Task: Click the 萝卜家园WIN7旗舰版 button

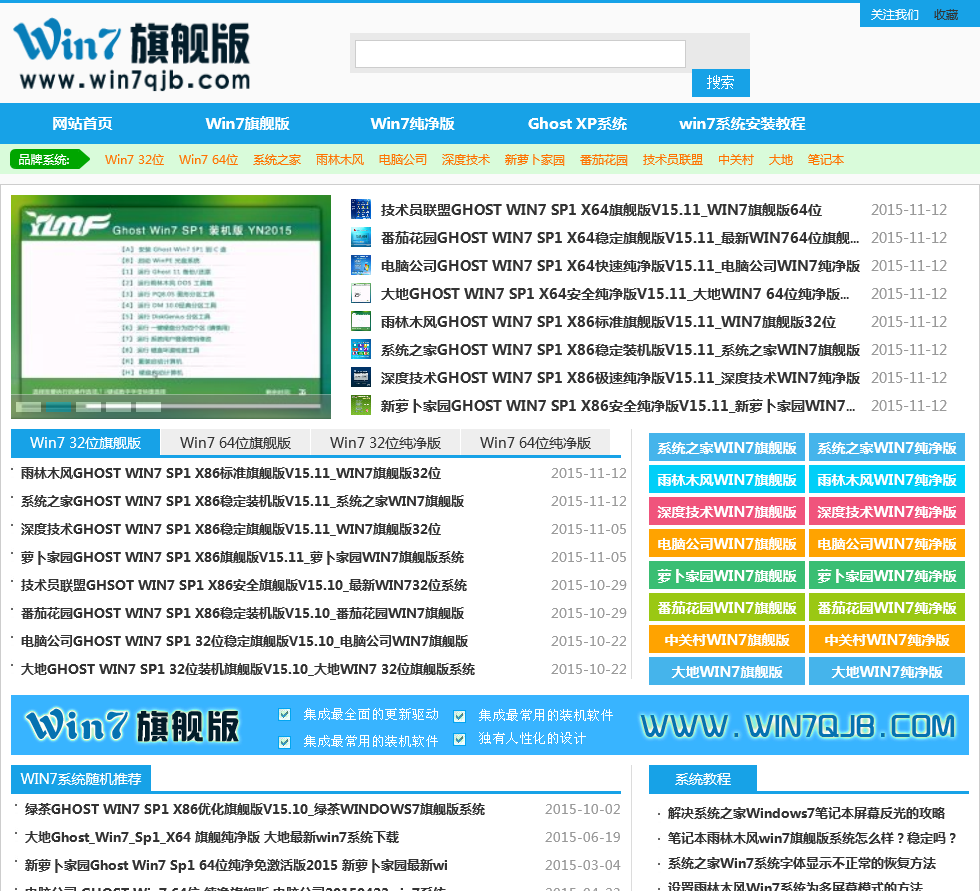Action: coord(726,575)
